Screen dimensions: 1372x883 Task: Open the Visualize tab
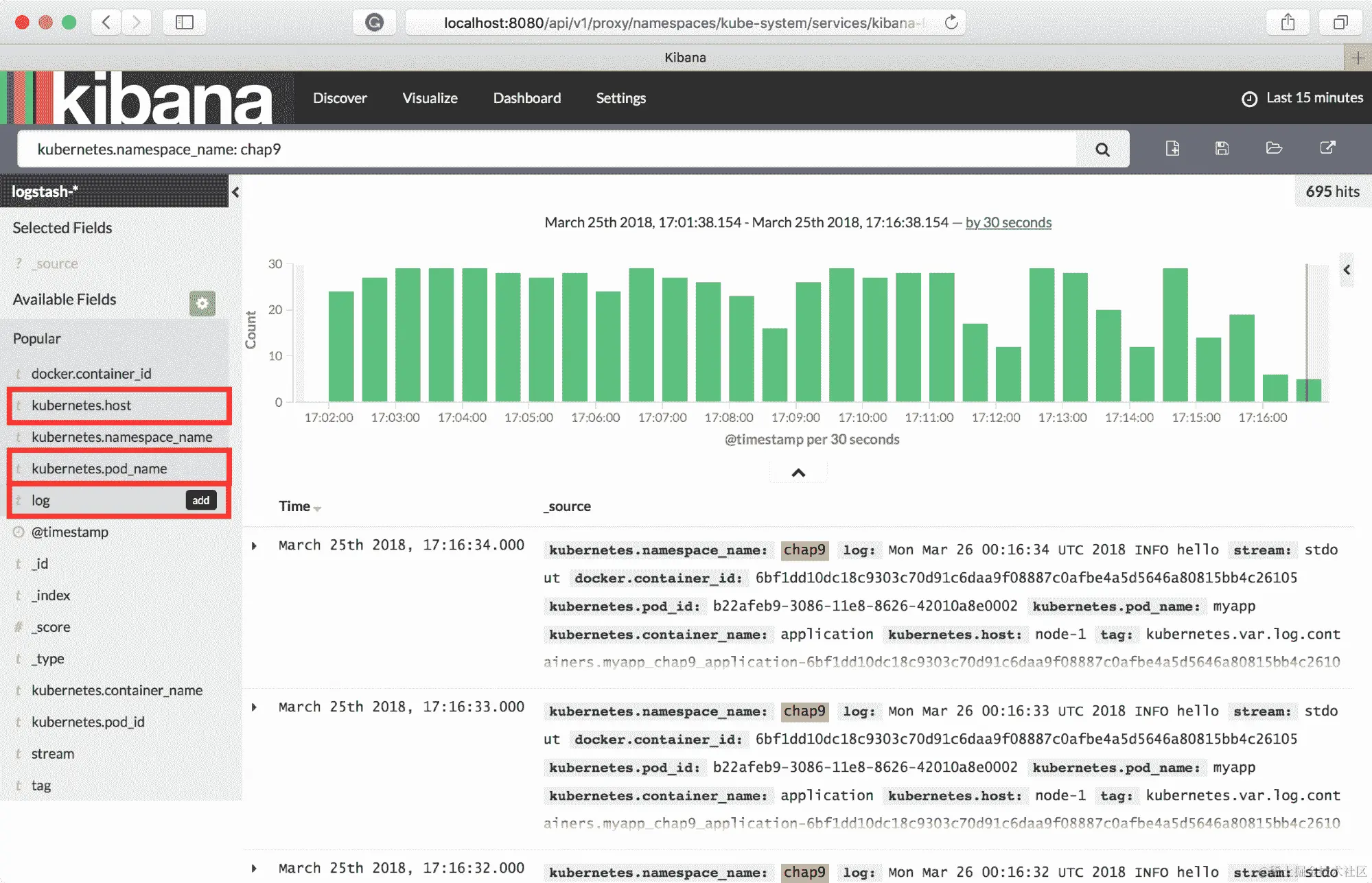(430, 98)
